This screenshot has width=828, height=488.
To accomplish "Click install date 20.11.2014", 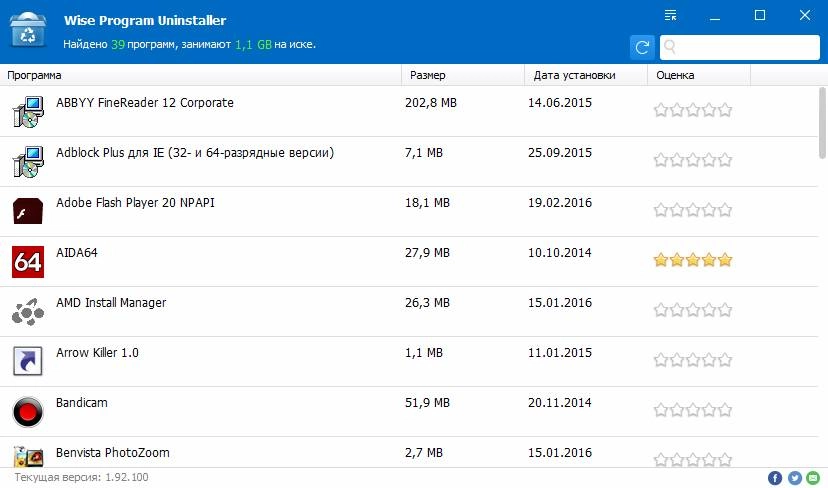I will tap(560, 402).
